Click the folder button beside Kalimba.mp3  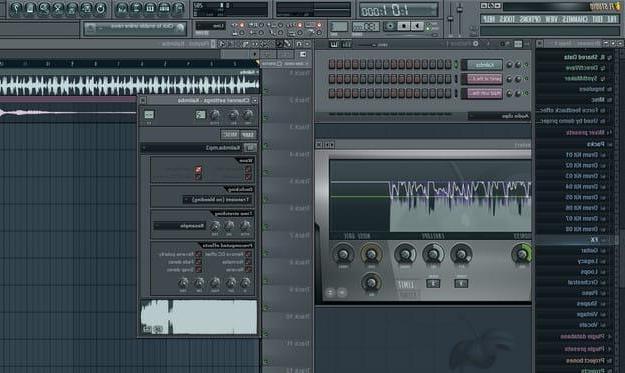click(x=250, y=148)
